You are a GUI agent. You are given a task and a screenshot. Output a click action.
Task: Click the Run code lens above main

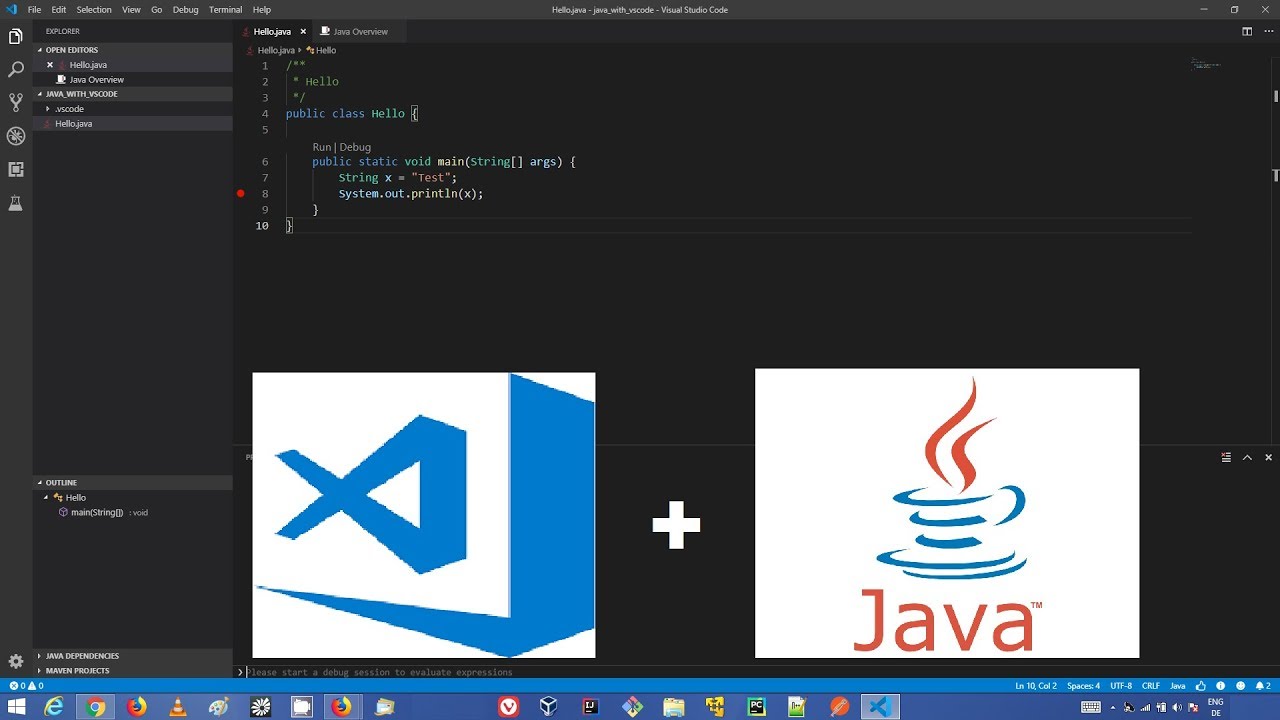321,147
